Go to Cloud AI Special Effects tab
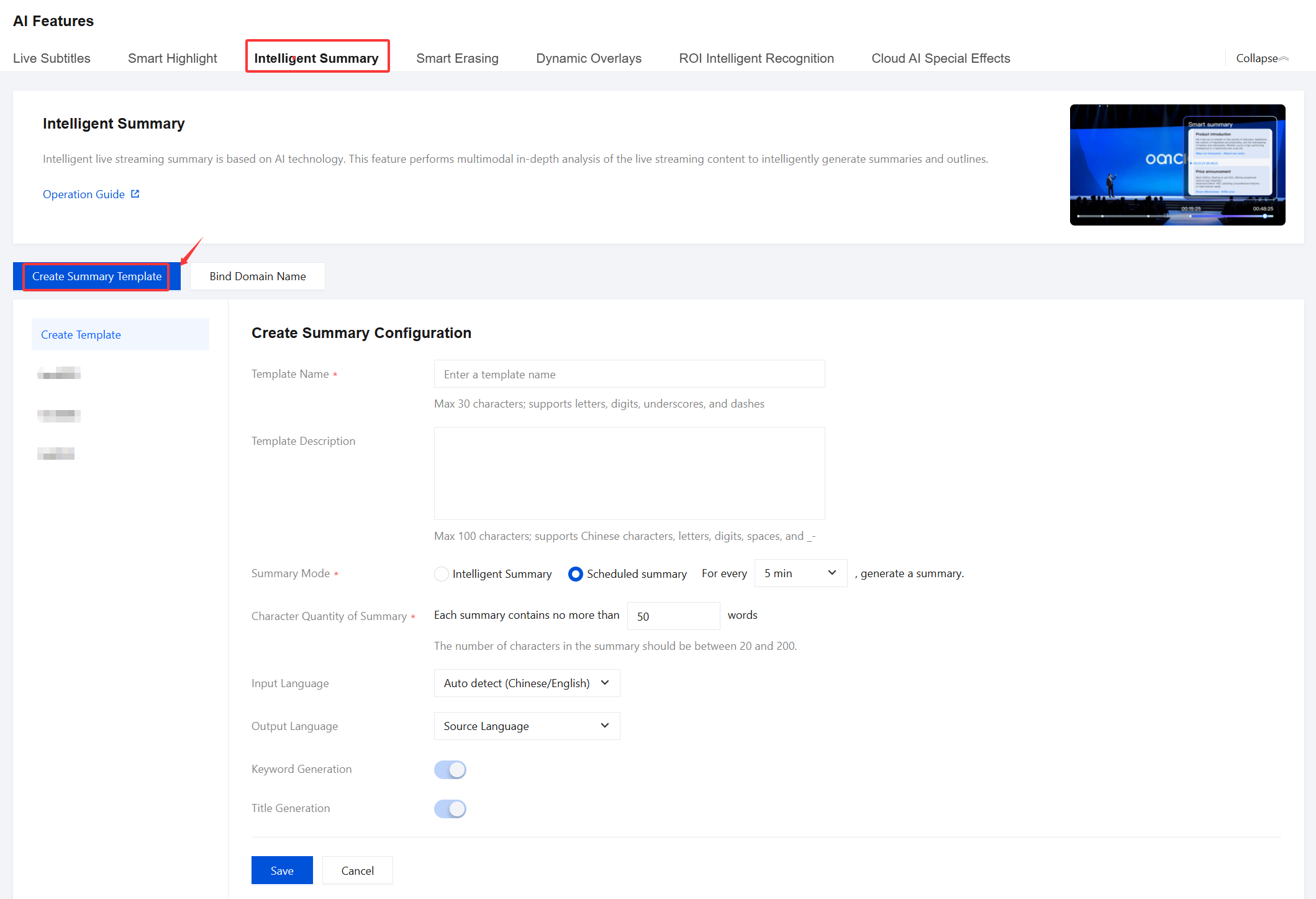The height and width of the screenshot is (899, 1316). click(940, 58)
